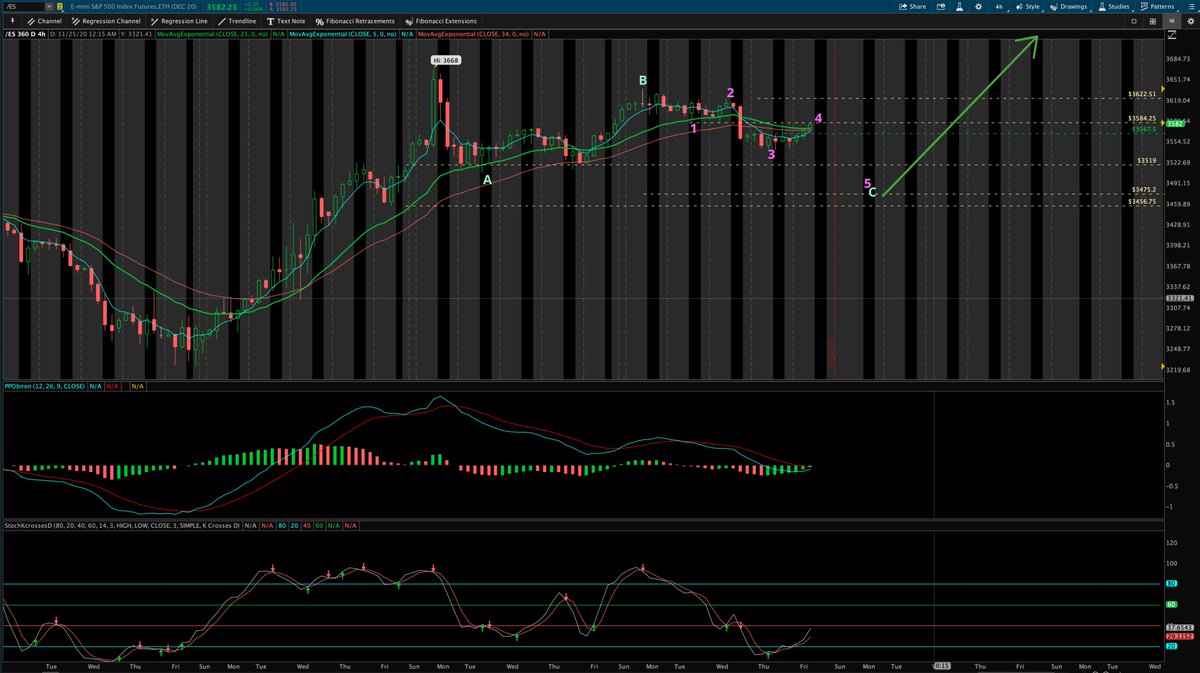Open the symbol dropdown arrow
The height and width of the screenshot is (673, 1200).
49,6
